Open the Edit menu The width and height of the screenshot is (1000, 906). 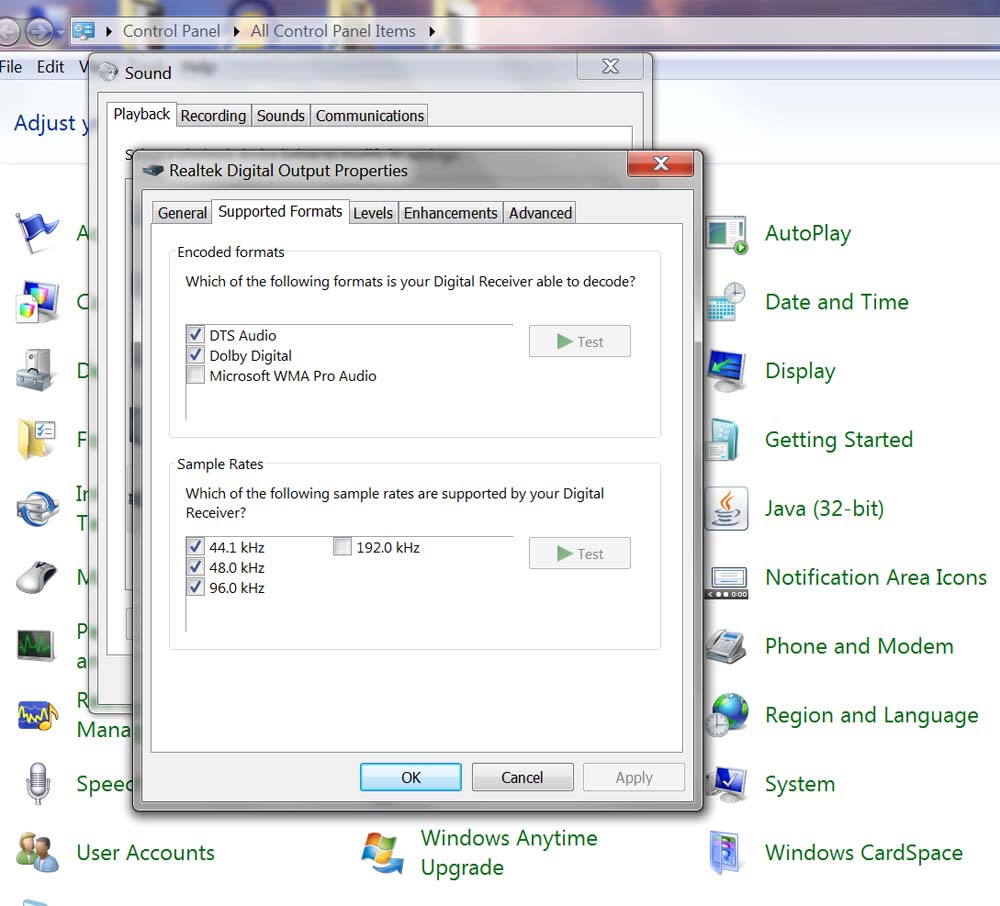tap(50, 67)
